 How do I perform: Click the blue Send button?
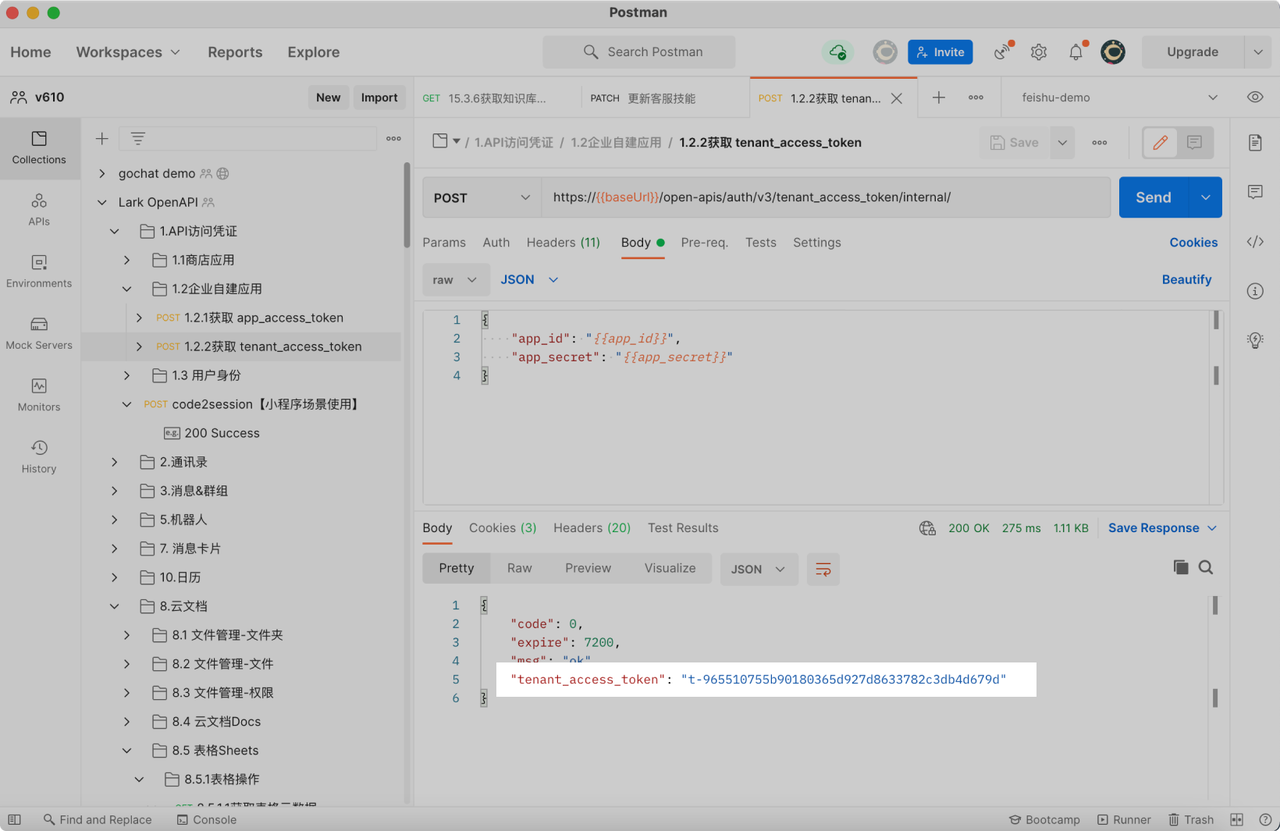(1153, 198)
